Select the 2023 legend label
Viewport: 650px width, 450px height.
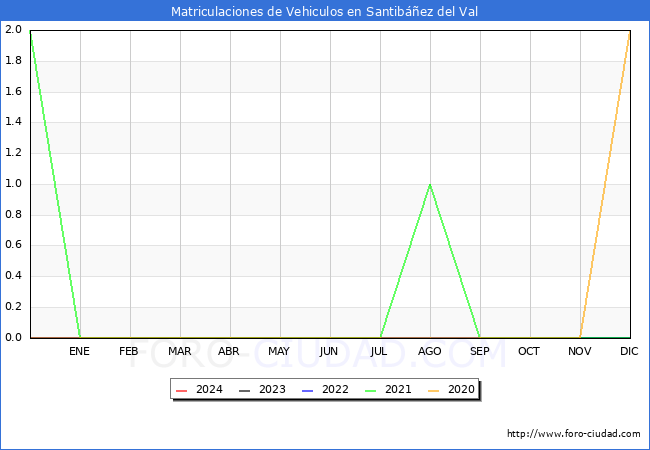[272, 390]
